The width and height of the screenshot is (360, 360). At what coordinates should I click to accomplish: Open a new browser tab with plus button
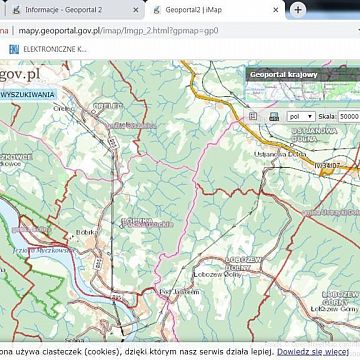coord(298,10)
